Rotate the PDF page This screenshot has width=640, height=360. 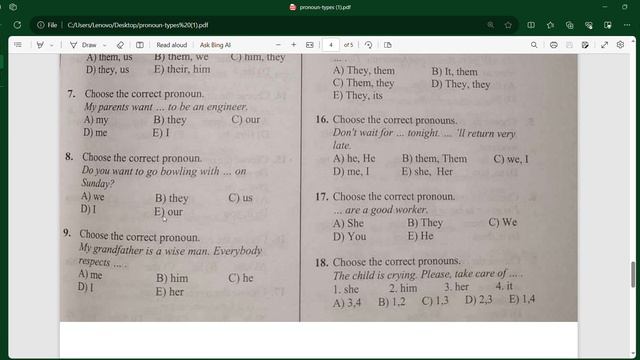(x=368, y=45)
